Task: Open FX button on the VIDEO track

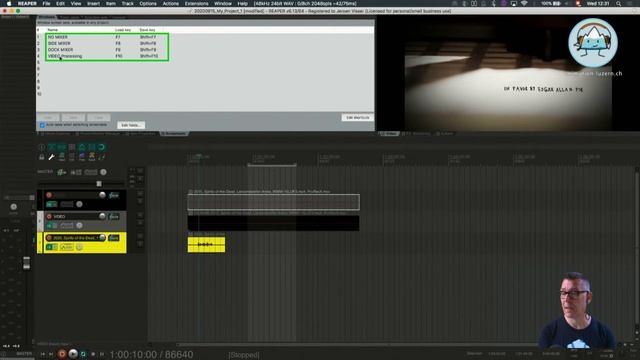Action: (x=114, y=216)
